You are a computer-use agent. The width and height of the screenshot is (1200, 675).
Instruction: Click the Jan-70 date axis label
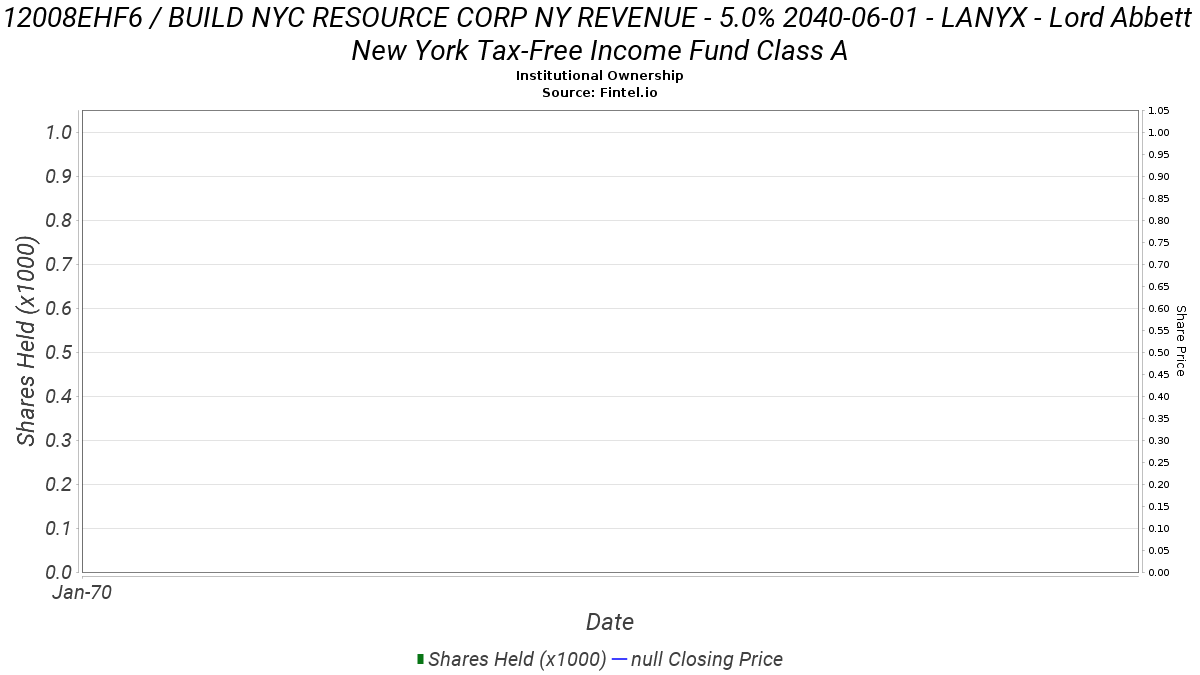(82, 592)
